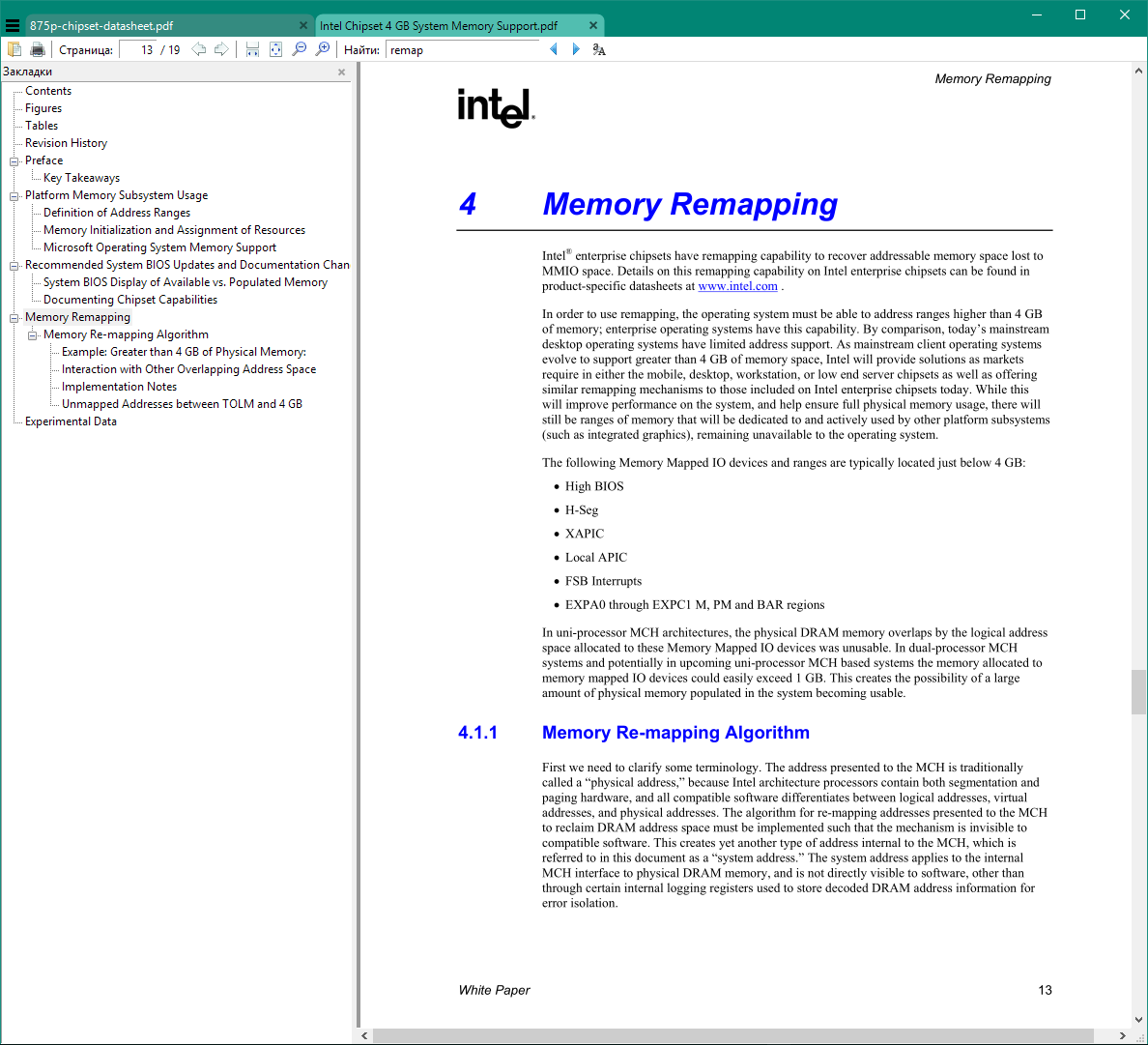Follow the www.intel.com link
Screen dimensions: 1148x1045
tap(737, 286)
